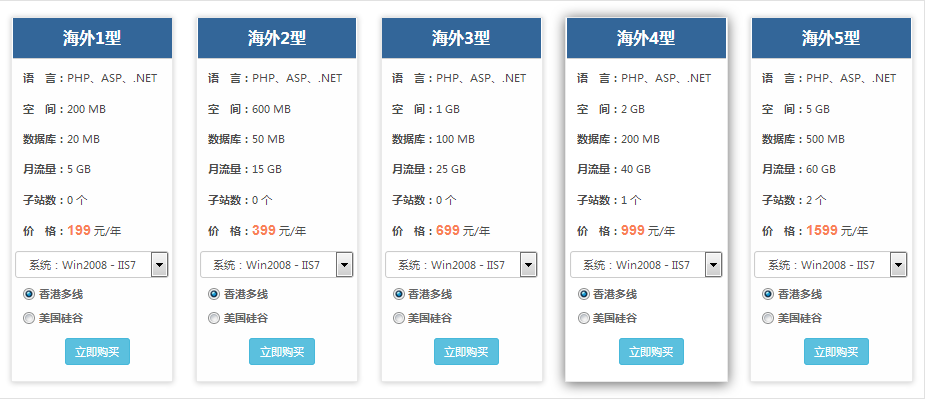927x400 pixels.
Task: Click 立即购买 button for 海外3型
Action: tap(466, 352)
